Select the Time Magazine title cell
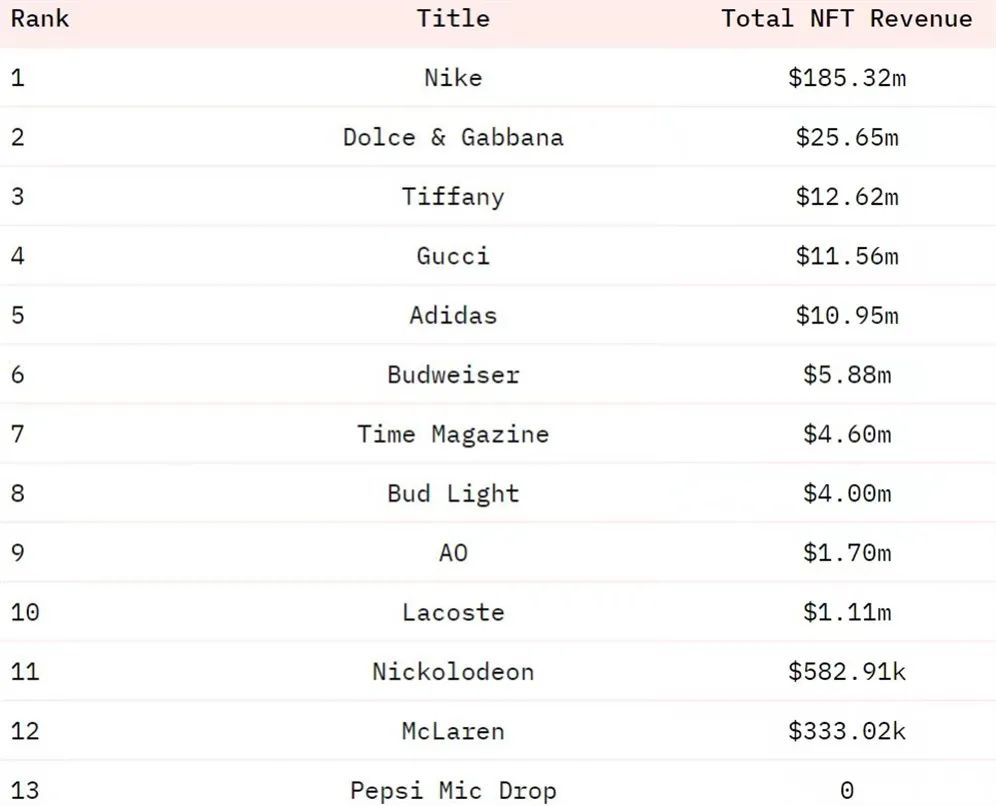The height and width of the screenshot is (806, 996). (453, 434)
